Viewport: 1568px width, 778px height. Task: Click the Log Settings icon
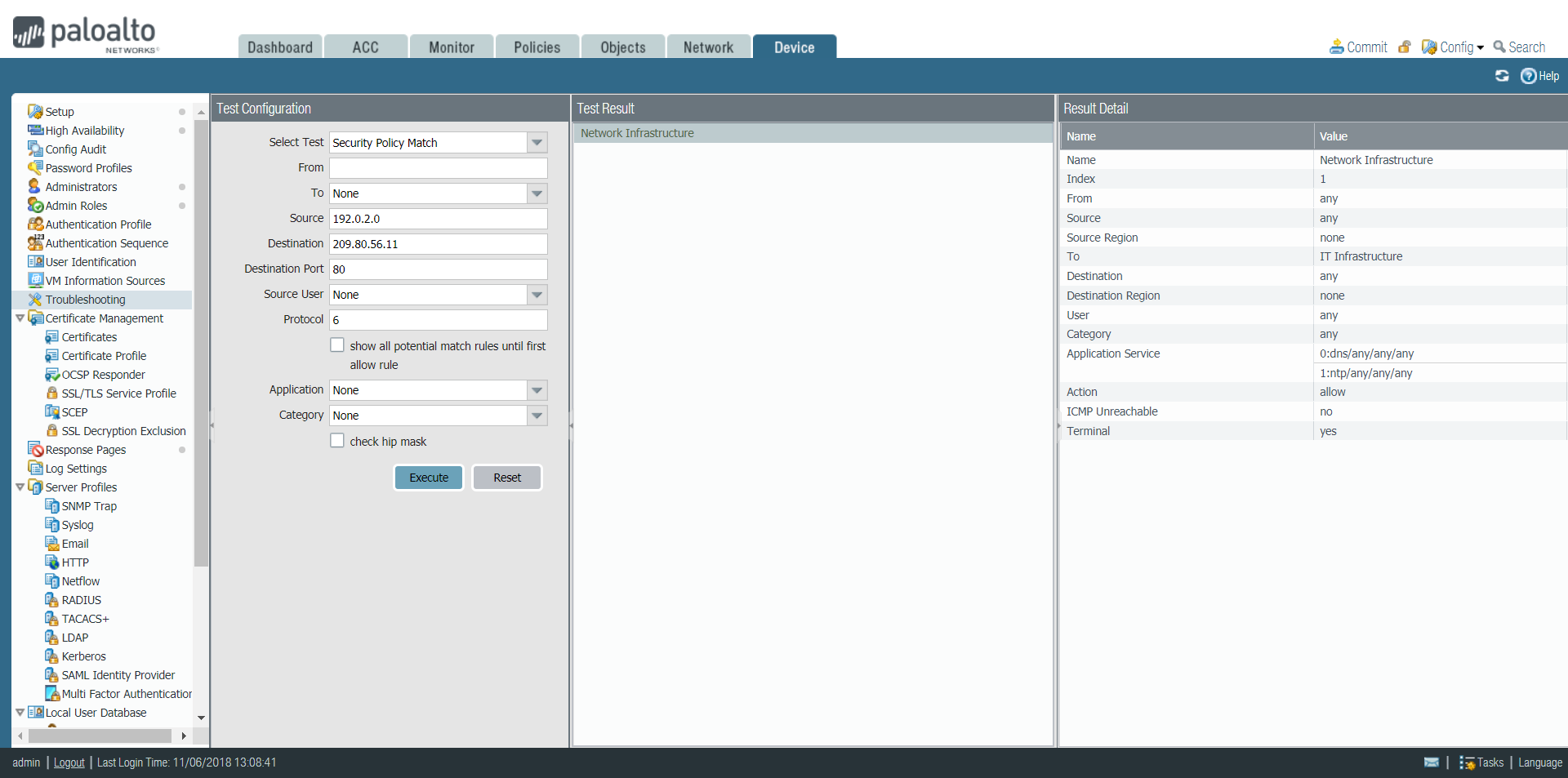click(35, 469)
